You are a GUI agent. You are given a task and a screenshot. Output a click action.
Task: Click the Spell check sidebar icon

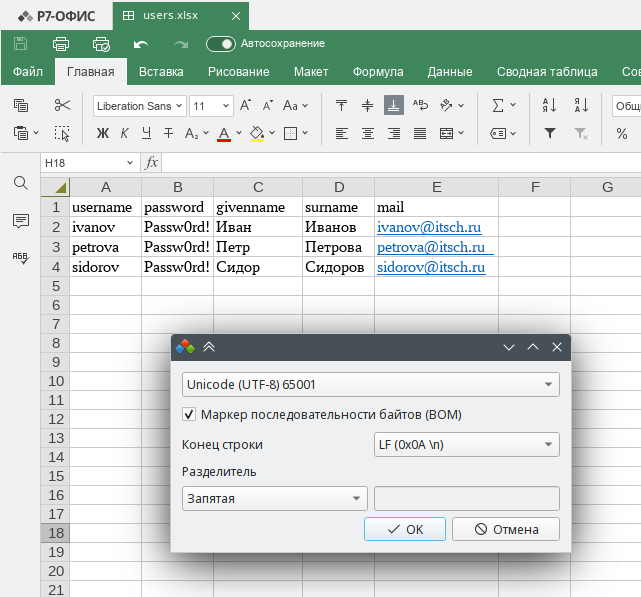tap(20, 258)
